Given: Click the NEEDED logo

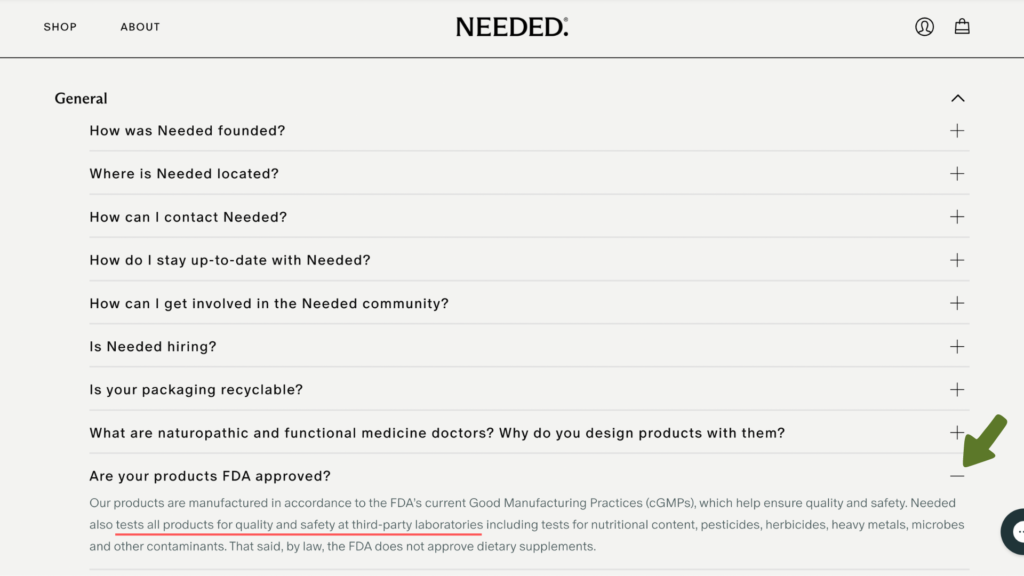Looking at the screenshot, I should click(512, 27).
